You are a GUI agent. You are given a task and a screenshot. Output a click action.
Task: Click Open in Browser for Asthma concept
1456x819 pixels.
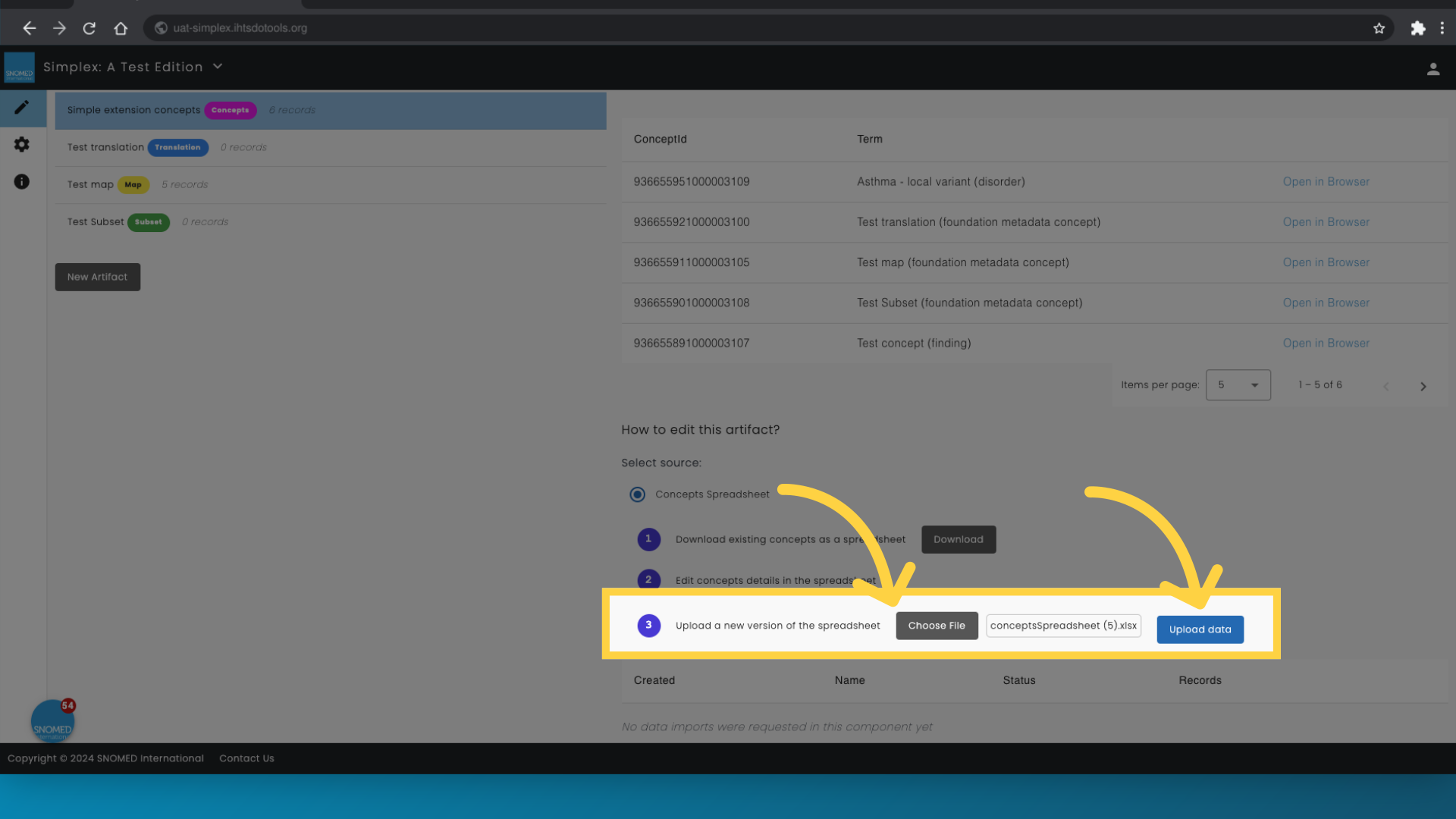tap(1326, 181)
